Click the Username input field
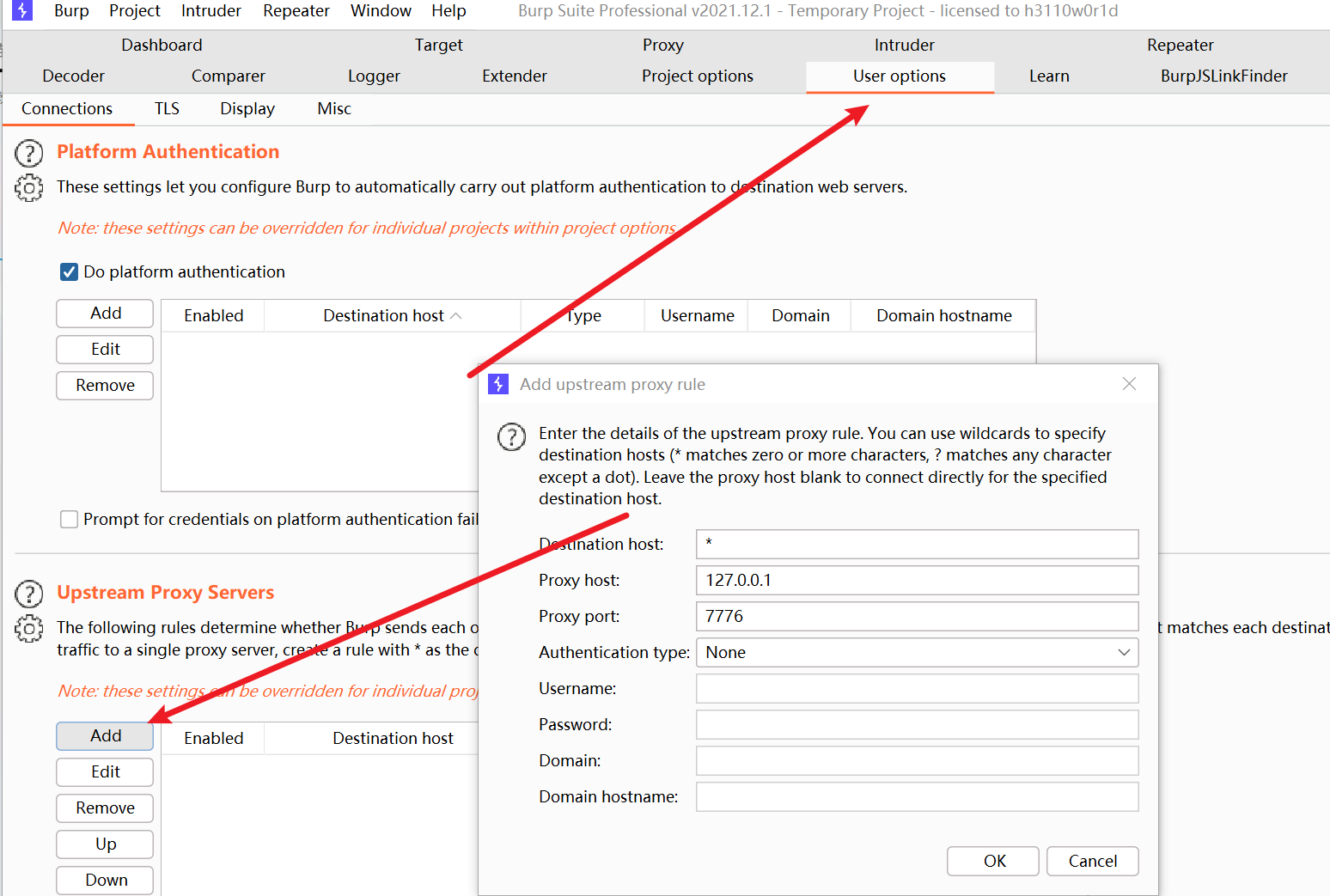The image size is (1330, 896). [917, 688]
